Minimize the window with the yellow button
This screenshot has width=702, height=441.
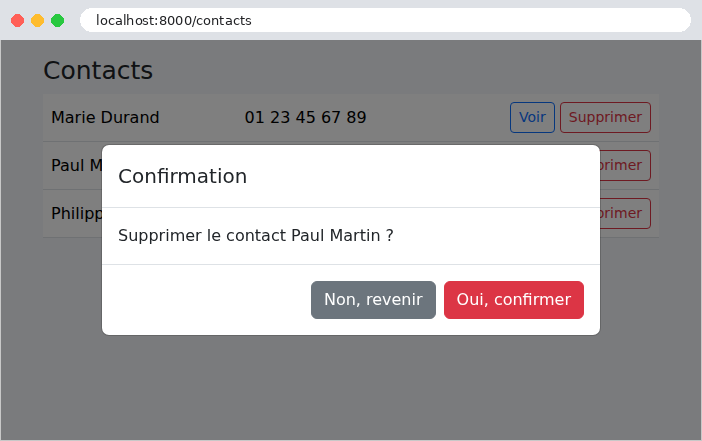pos(38,20)
